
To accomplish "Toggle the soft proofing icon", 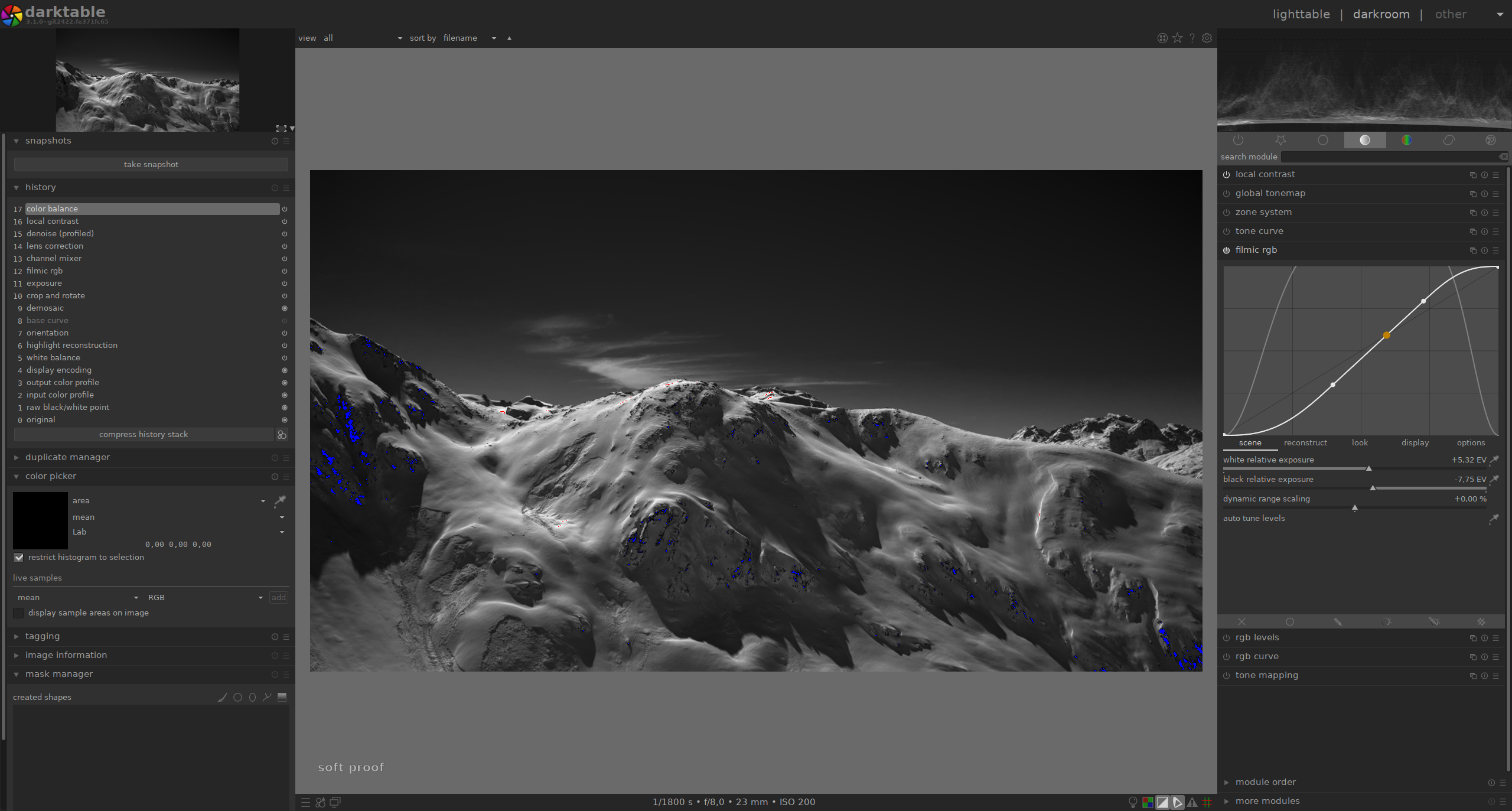I will click(1177, 802).
